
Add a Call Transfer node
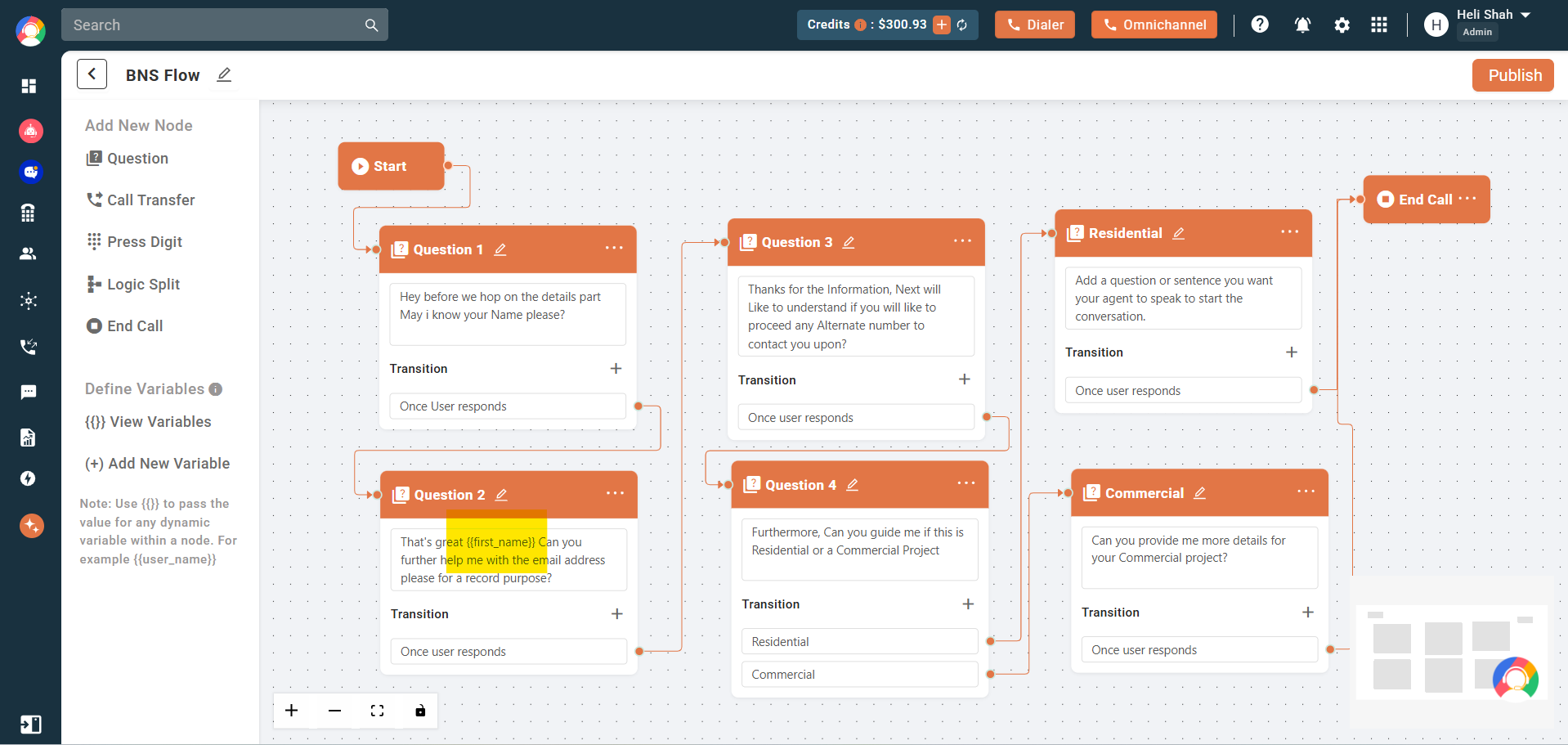141,200
